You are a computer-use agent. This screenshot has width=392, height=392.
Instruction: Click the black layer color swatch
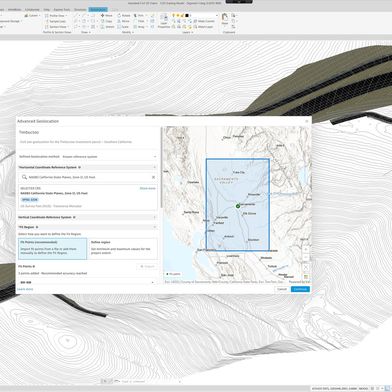(x=187, y=15)
